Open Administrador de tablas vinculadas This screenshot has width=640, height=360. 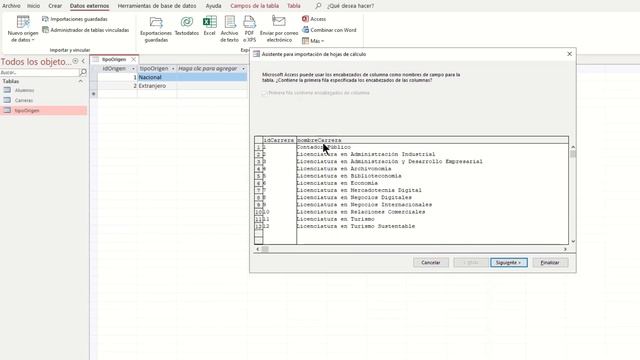[x=86, y=30]
